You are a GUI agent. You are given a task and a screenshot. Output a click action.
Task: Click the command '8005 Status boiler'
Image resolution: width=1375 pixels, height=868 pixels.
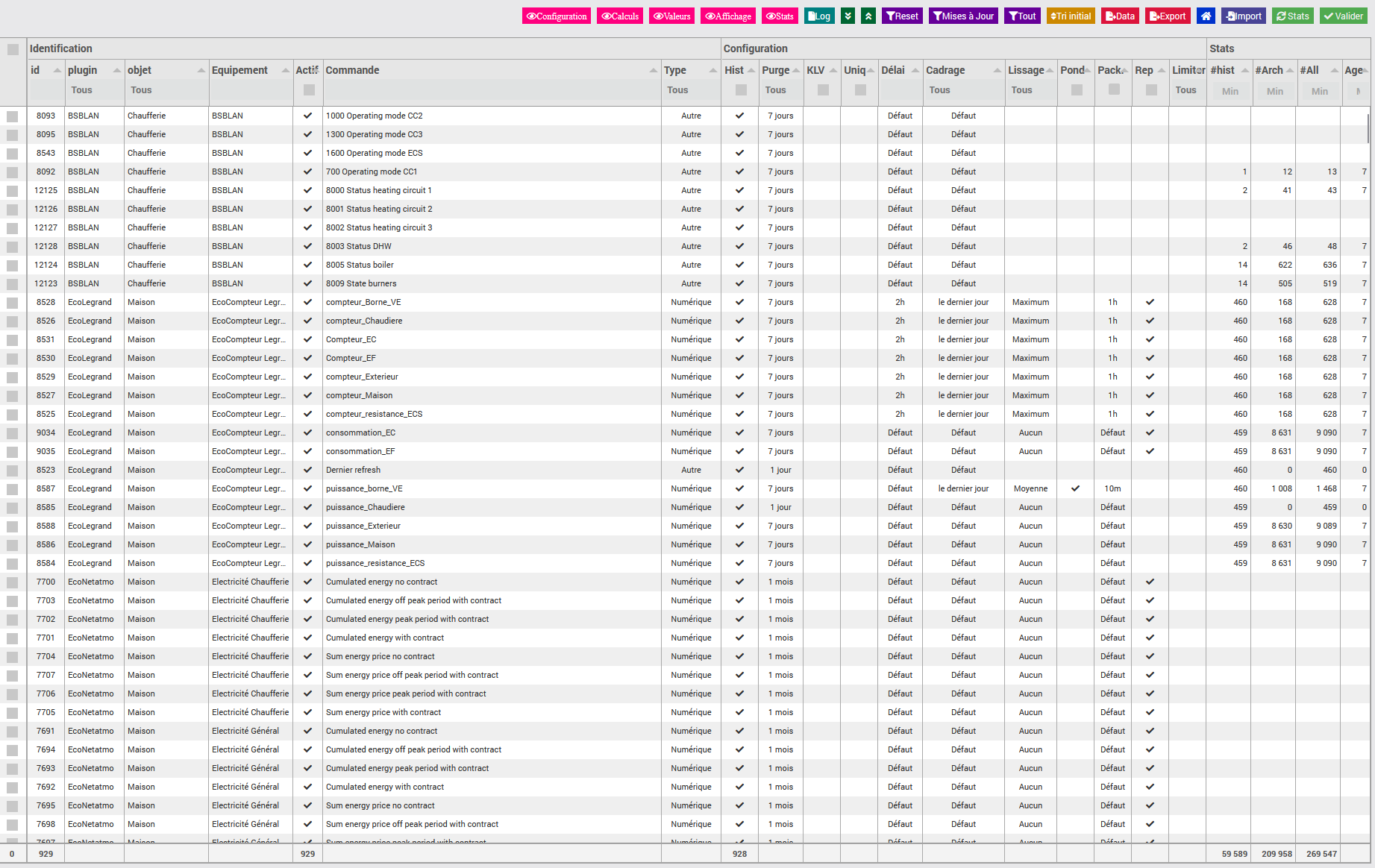pos(360,265)
